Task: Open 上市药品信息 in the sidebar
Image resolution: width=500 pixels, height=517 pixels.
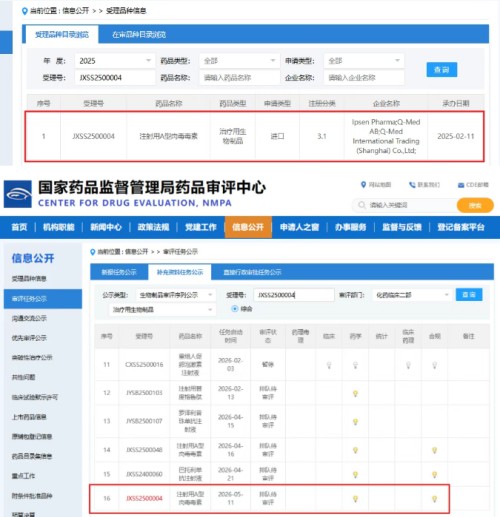Action: [x=29, y=417]
